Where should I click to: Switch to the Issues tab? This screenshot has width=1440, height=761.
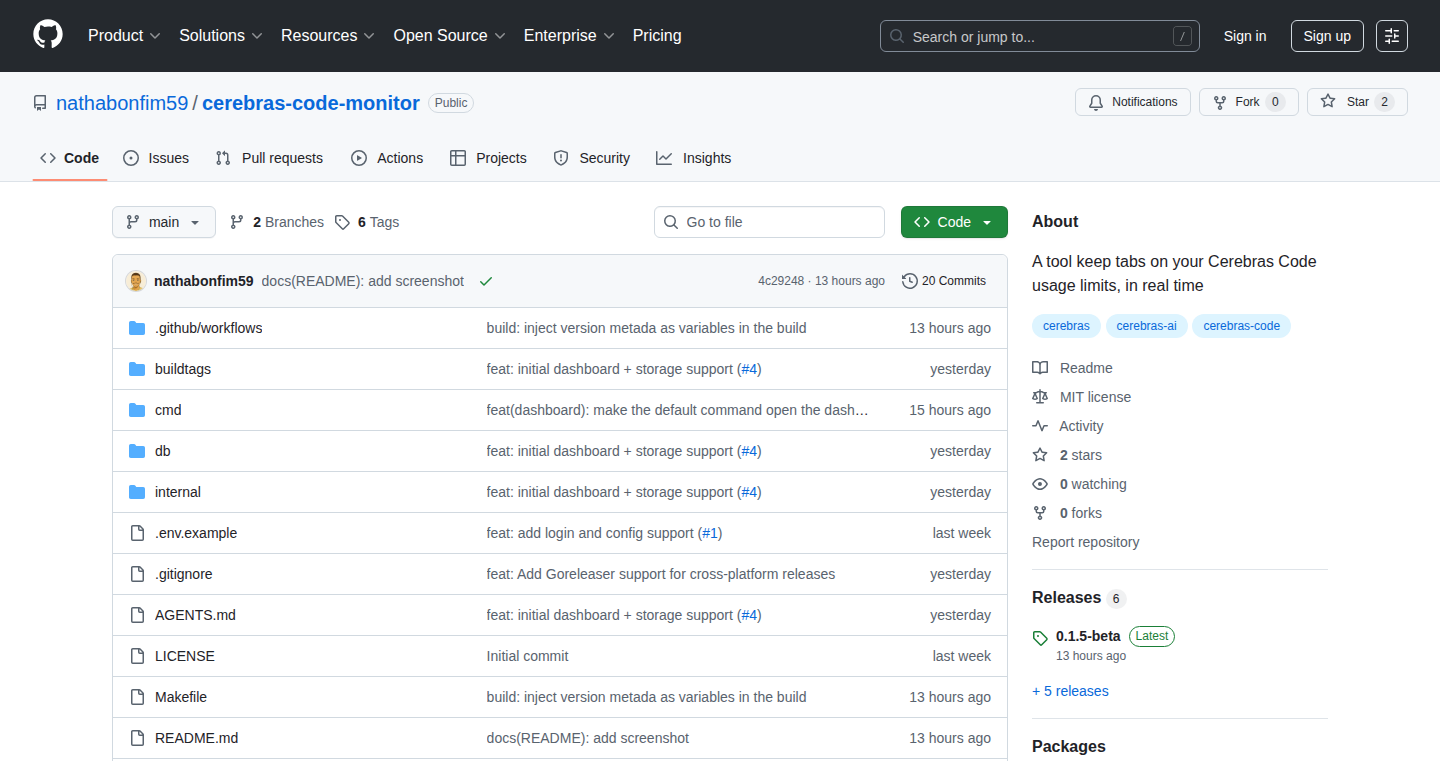pyautogui.click(x=156, y=158)
